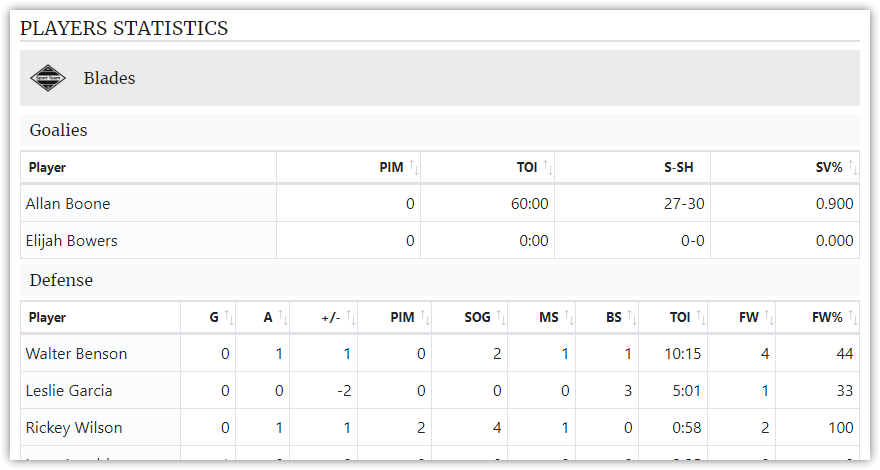This screenshot has width=880, height=470.
Task: Select Rickey Wilson in Defense table
Action: 74,428
